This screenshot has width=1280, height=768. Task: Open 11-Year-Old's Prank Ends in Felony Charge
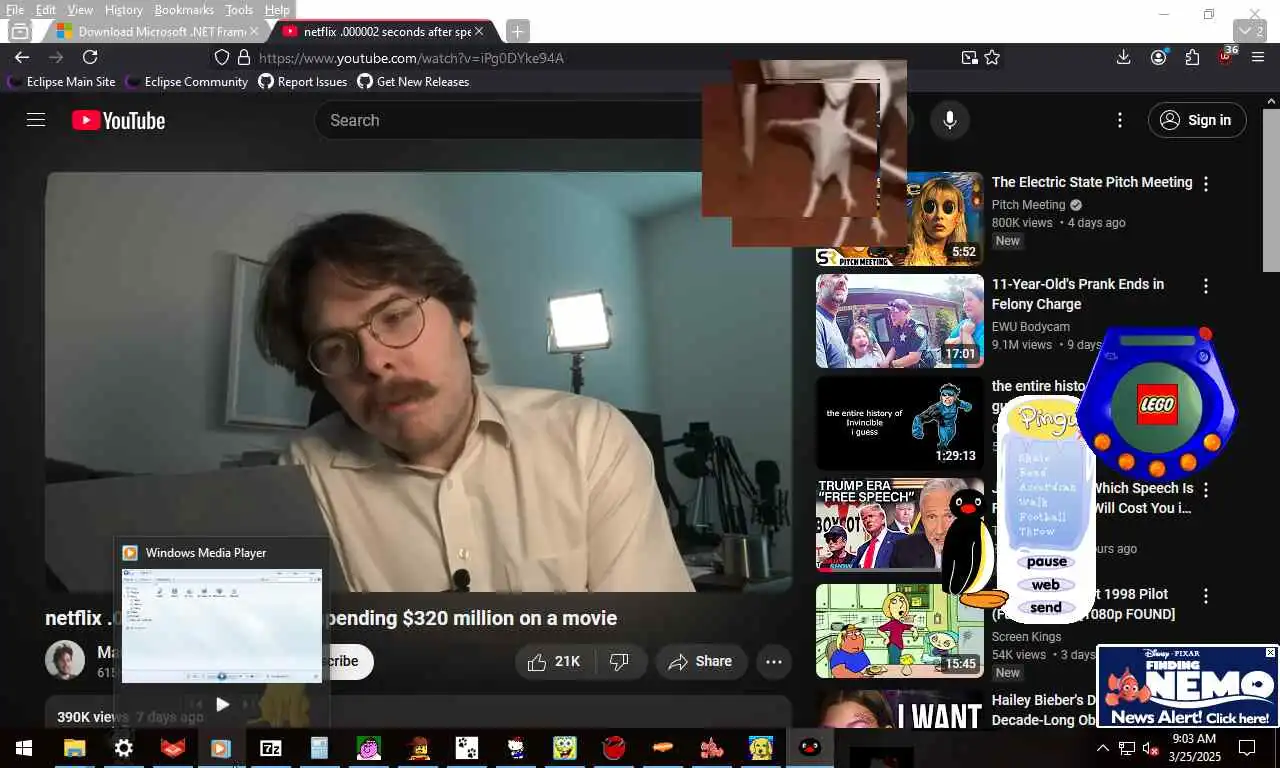[1078, 294]
